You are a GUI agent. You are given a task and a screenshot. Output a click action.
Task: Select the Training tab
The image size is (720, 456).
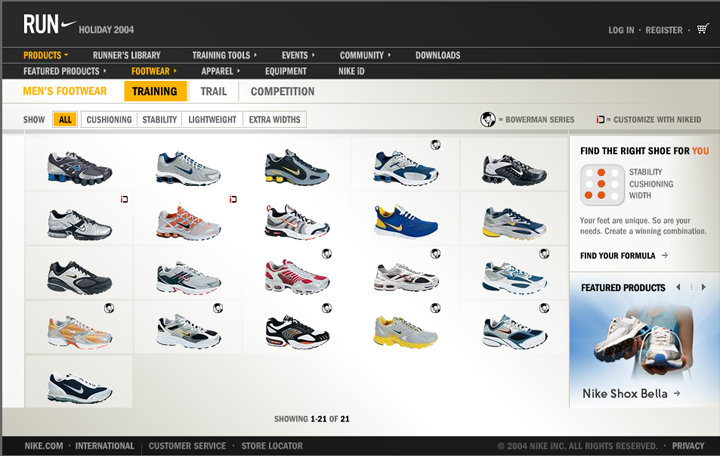point(155,91)
